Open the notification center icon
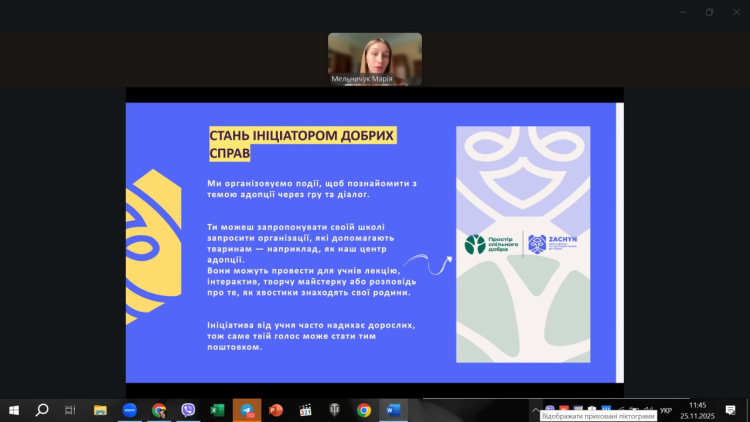This screenshot has height=422, width=750. pos(731,410)
